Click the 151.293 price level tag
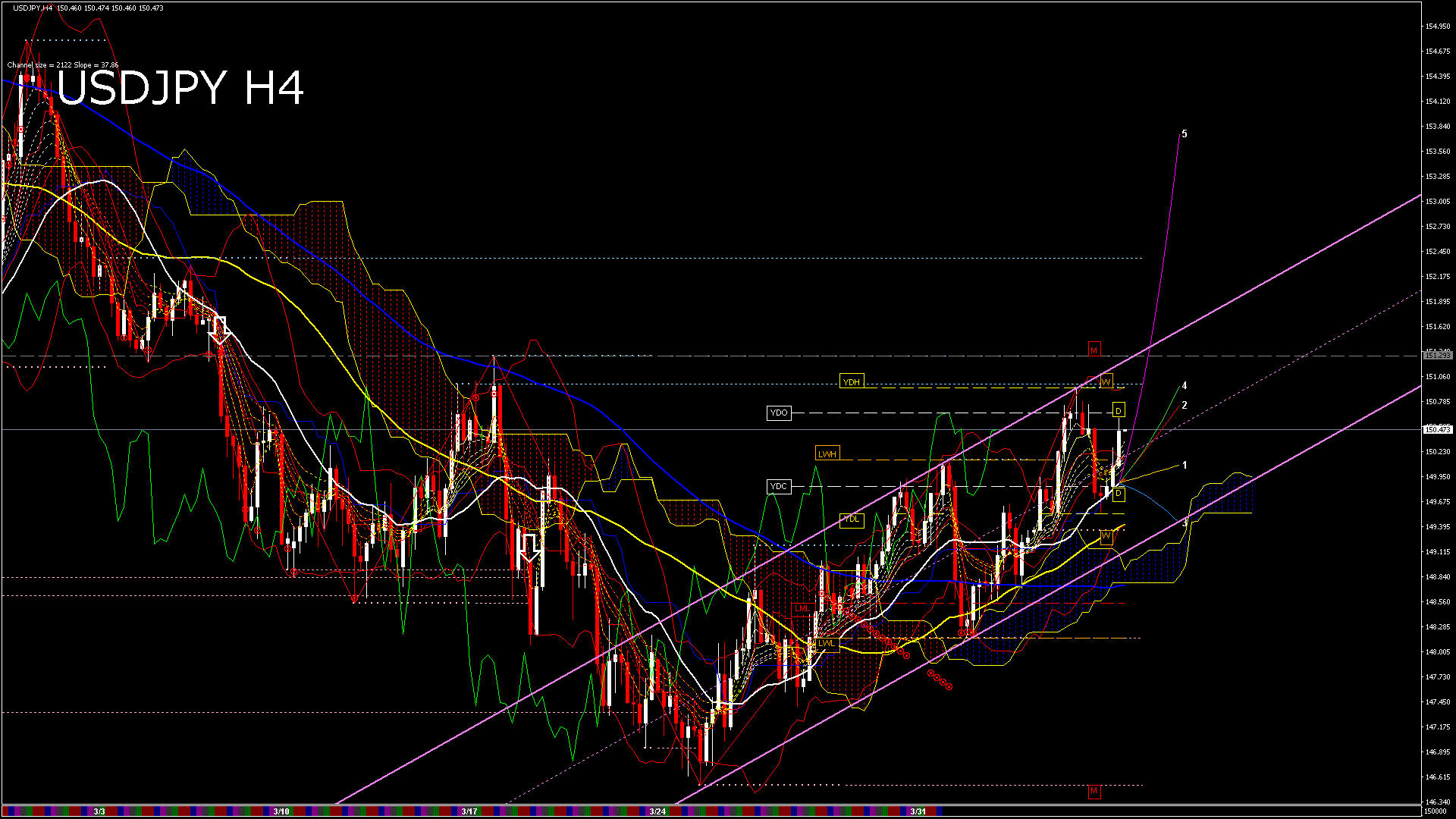This screenshot has width=1456, height=819. pos(1438,355)
